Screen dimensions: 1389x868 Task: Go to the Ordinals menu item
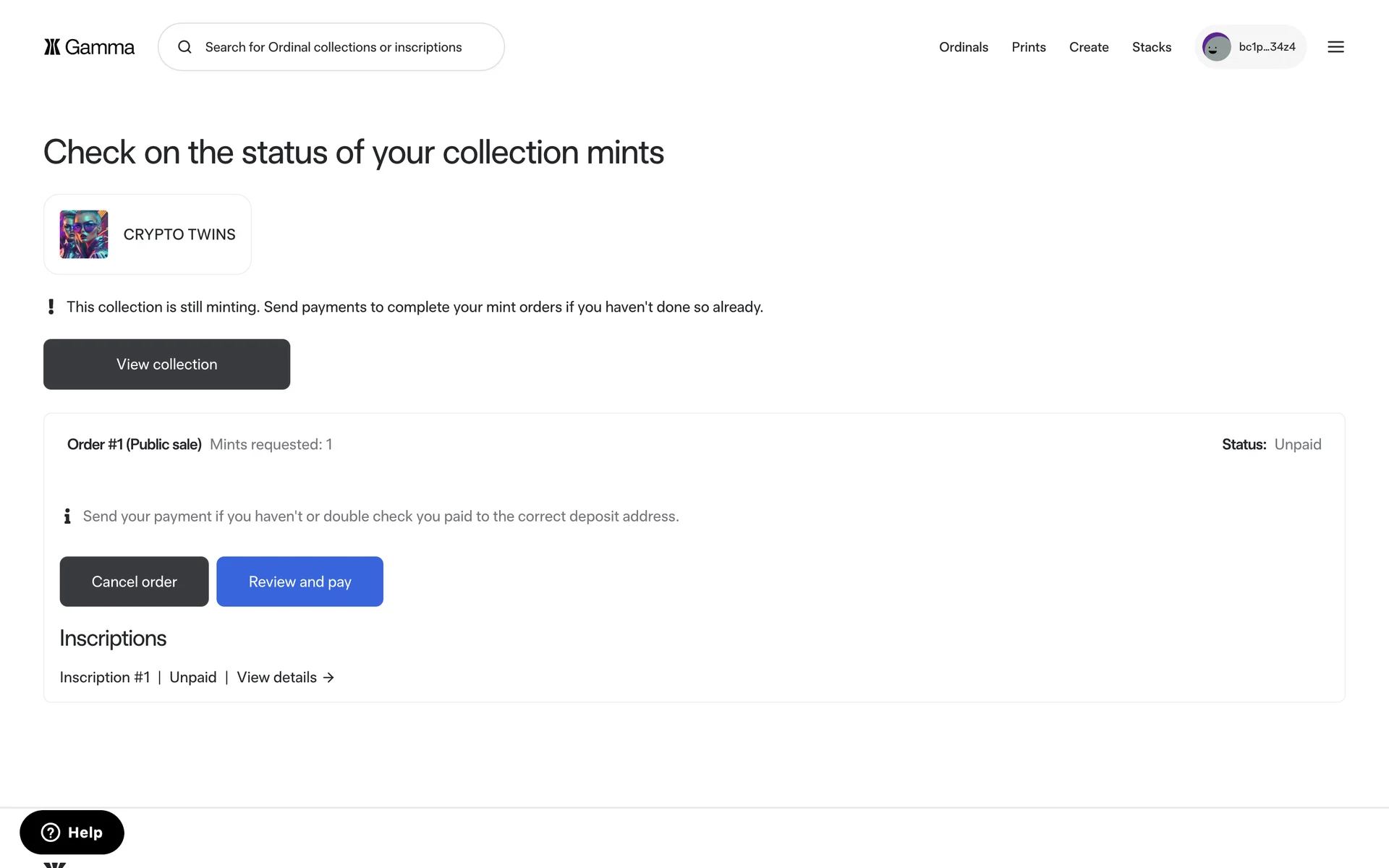pyautogui.click(x=963, y=47)
